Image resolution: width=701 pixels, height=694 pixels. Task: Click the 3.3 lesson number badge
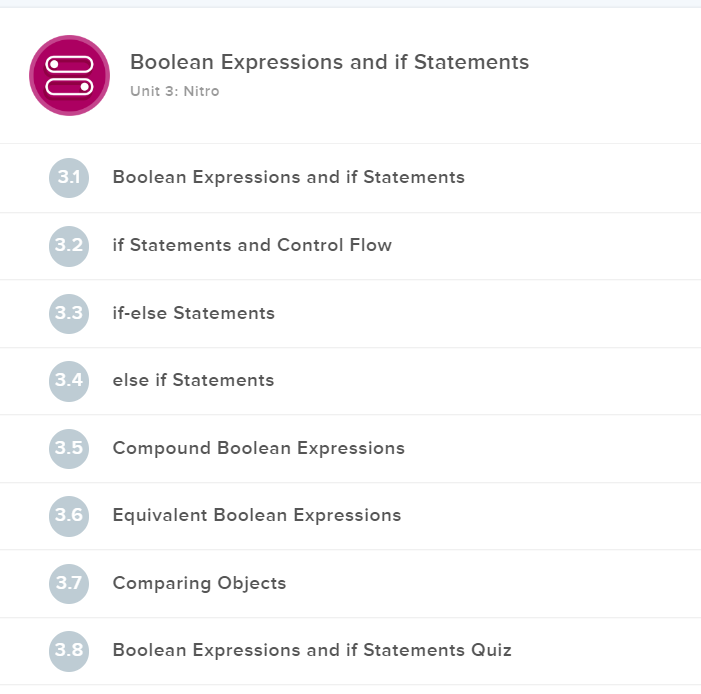click(x=69, y=313)
